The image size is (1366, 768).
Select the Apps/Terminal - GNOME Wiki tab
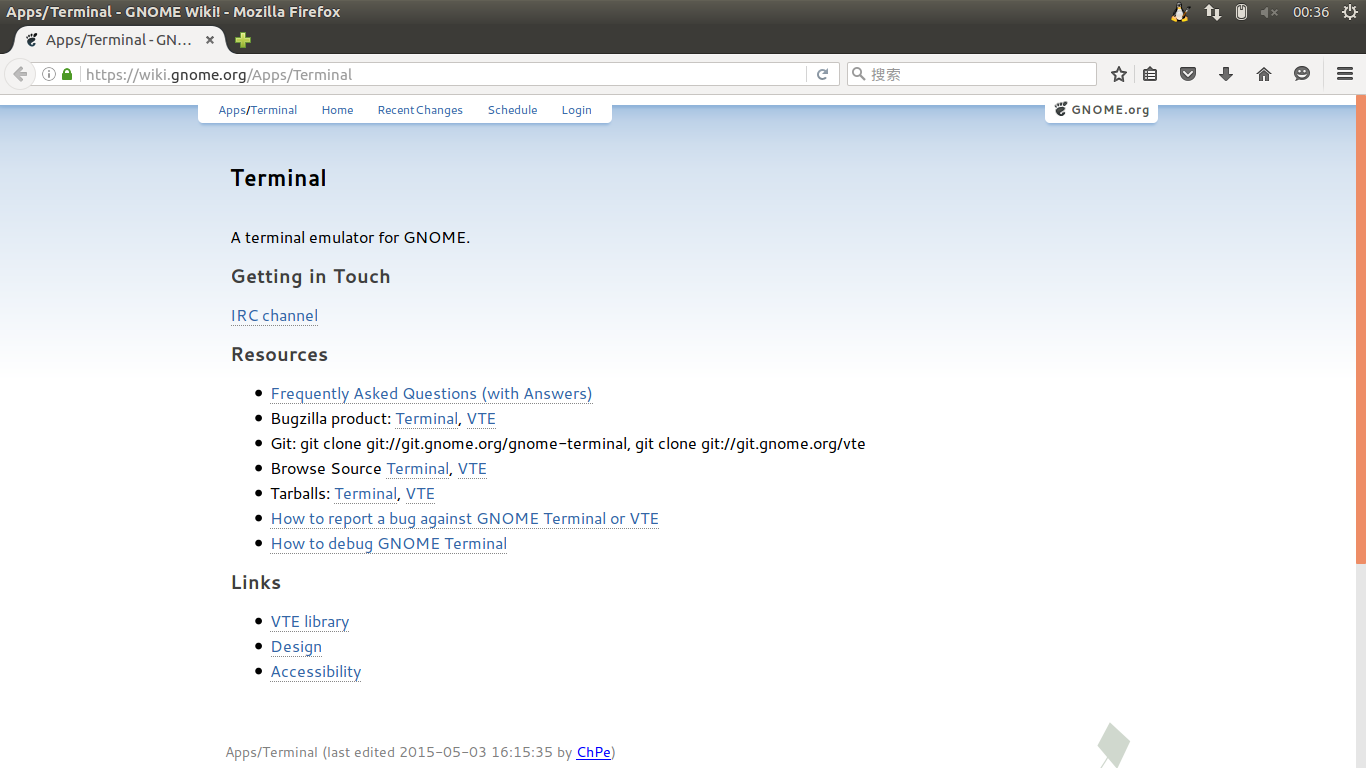tap(119, 40)
